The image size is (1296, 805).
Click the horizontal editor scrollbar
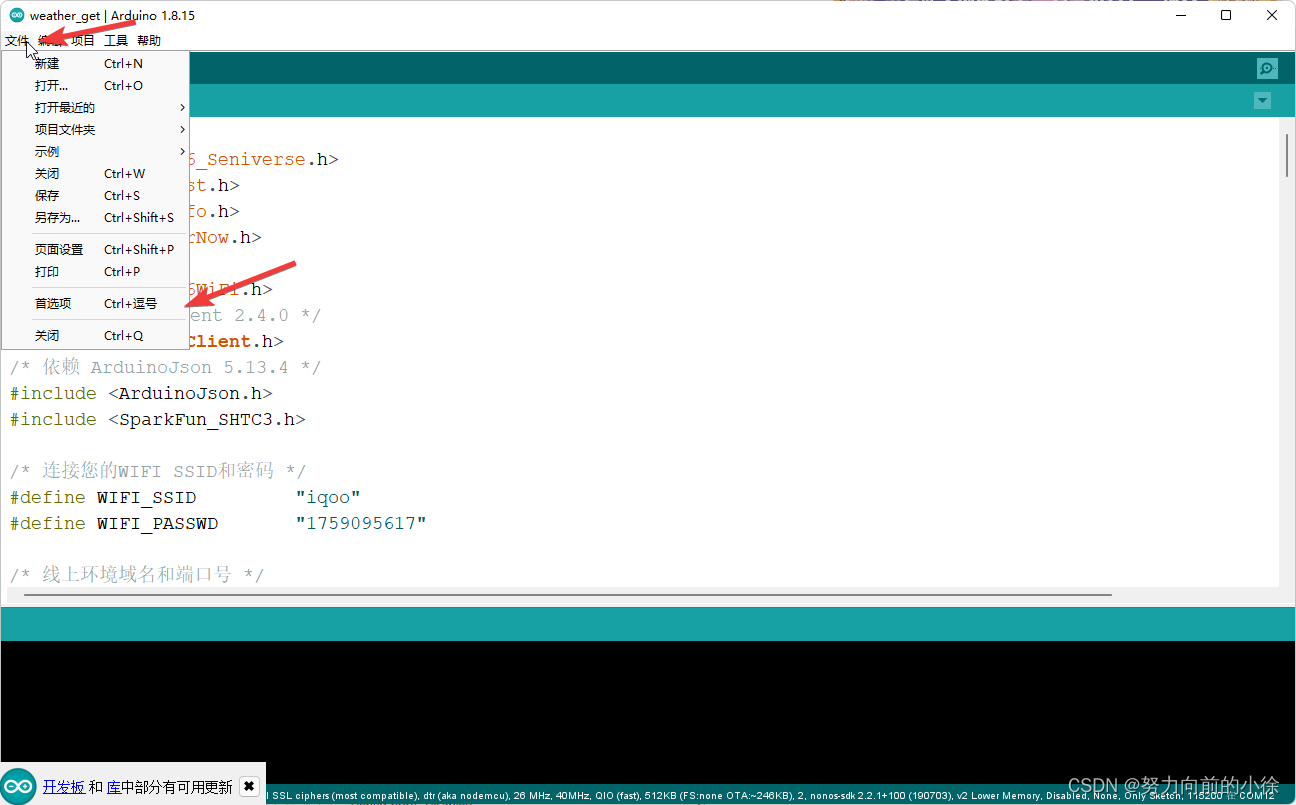[x=567, y=594]
